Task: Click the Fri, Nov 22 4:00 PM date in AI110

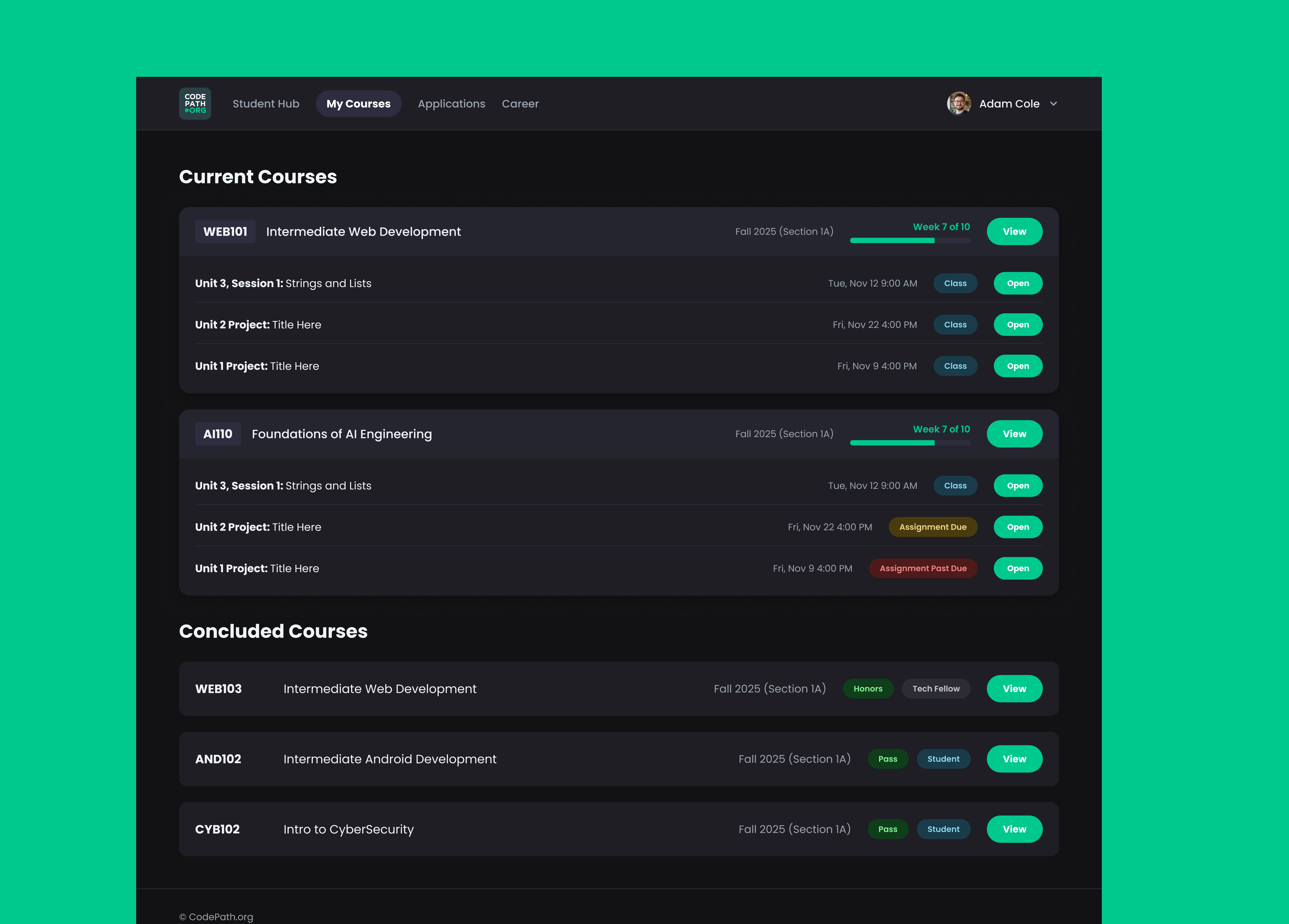Action: (830, 527)
